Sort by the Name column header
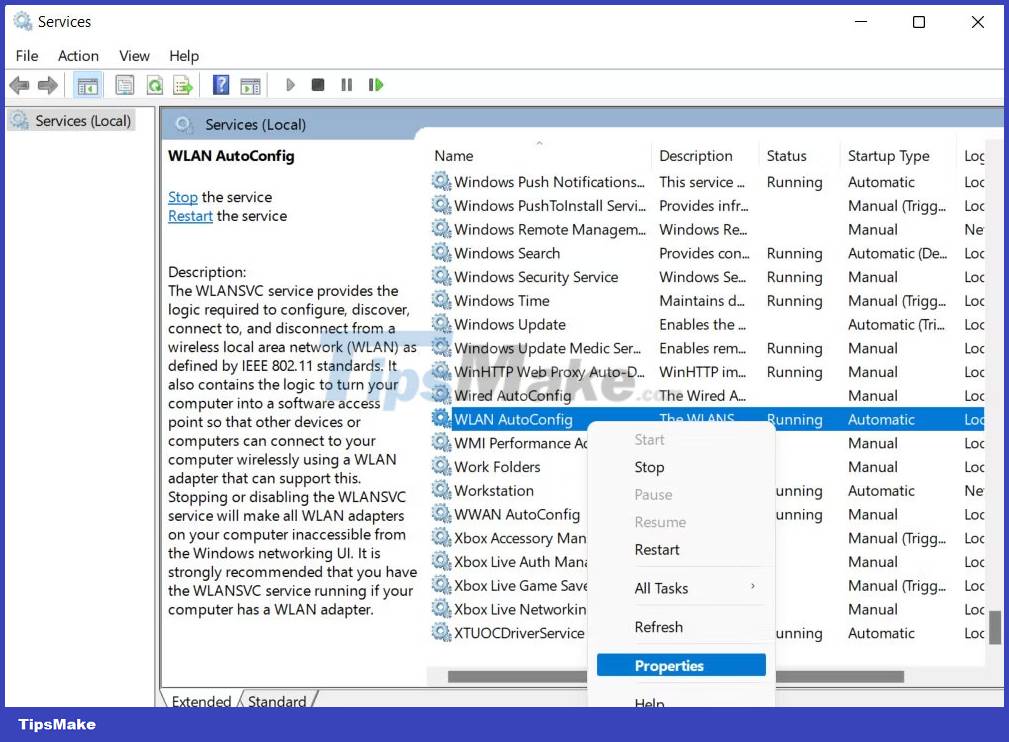Image resolution: width=1009 pixels, height=742 pixels. tap(539, 156)
